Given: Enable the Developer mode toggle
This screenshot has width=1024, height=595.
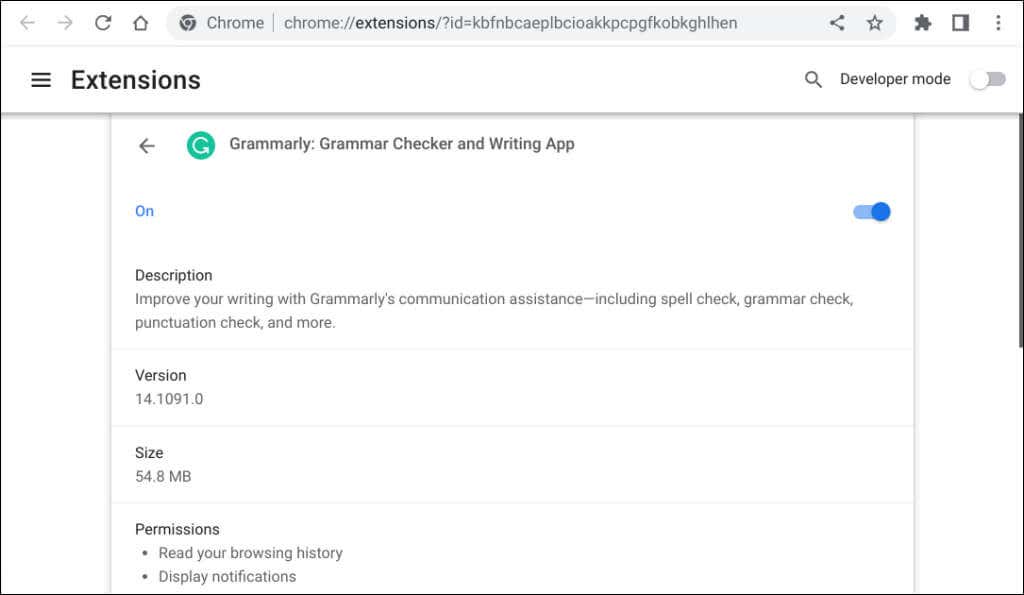Looking at the screenshot, I should (987, 80).
